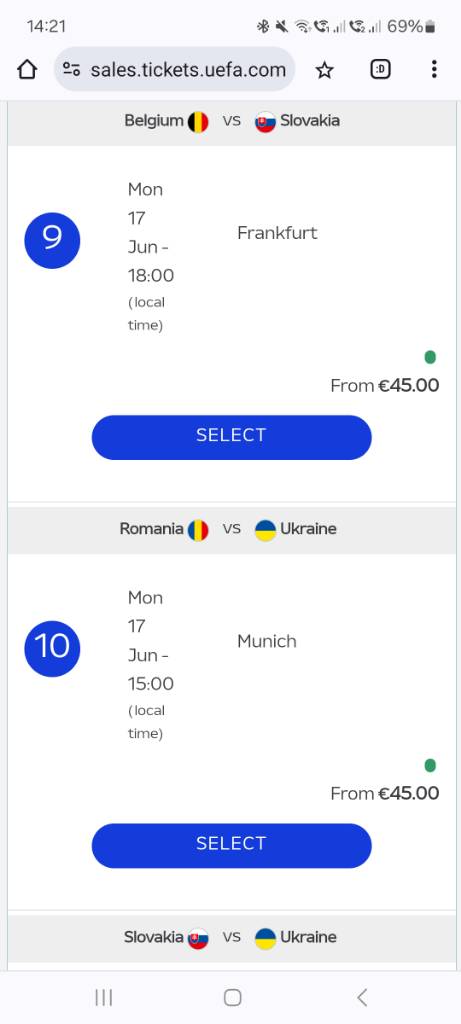Tap the Romania flag icon

coord(199,530)
